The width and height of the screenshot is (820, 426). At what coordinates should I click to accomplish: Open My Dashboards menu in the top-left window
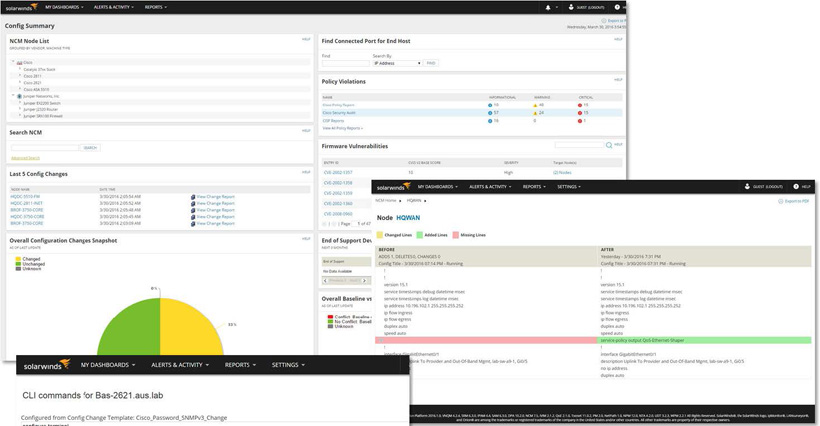pos(62,7)
